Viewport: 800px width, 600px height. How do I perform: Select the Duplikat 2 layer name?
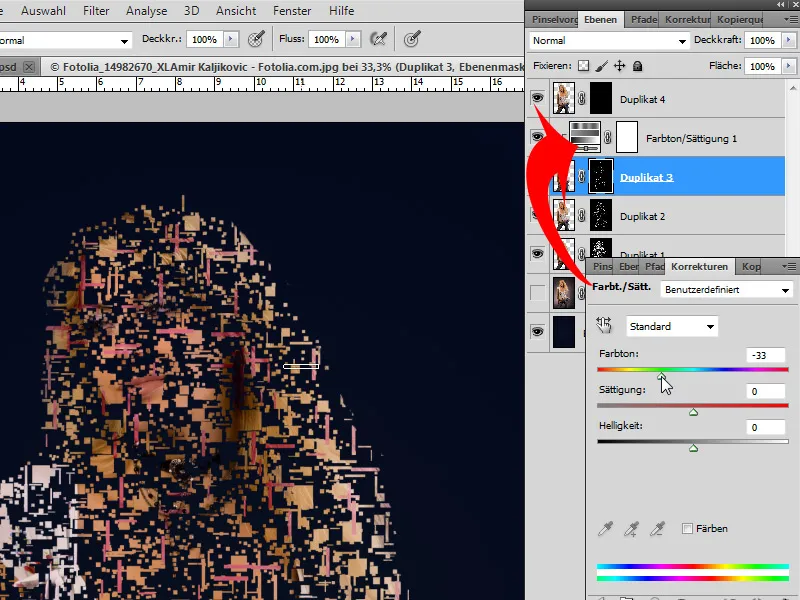pos(642,216)
